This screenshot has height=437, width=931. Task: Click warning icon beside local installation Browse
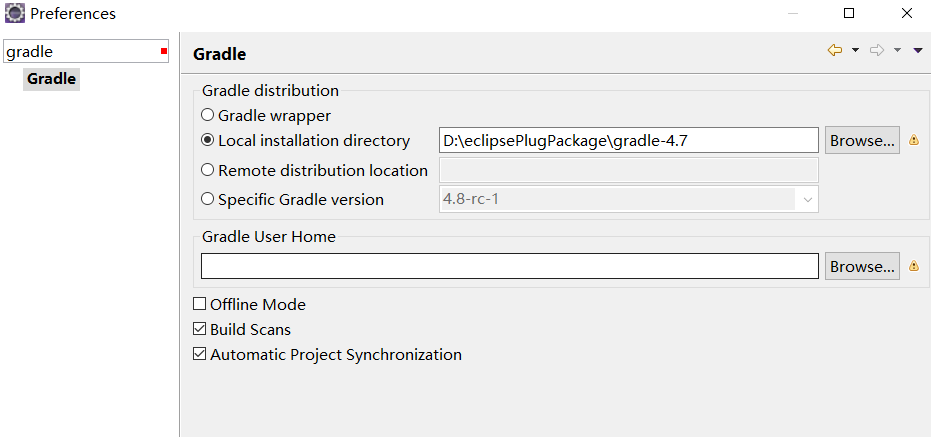click(x=914, y=141)
